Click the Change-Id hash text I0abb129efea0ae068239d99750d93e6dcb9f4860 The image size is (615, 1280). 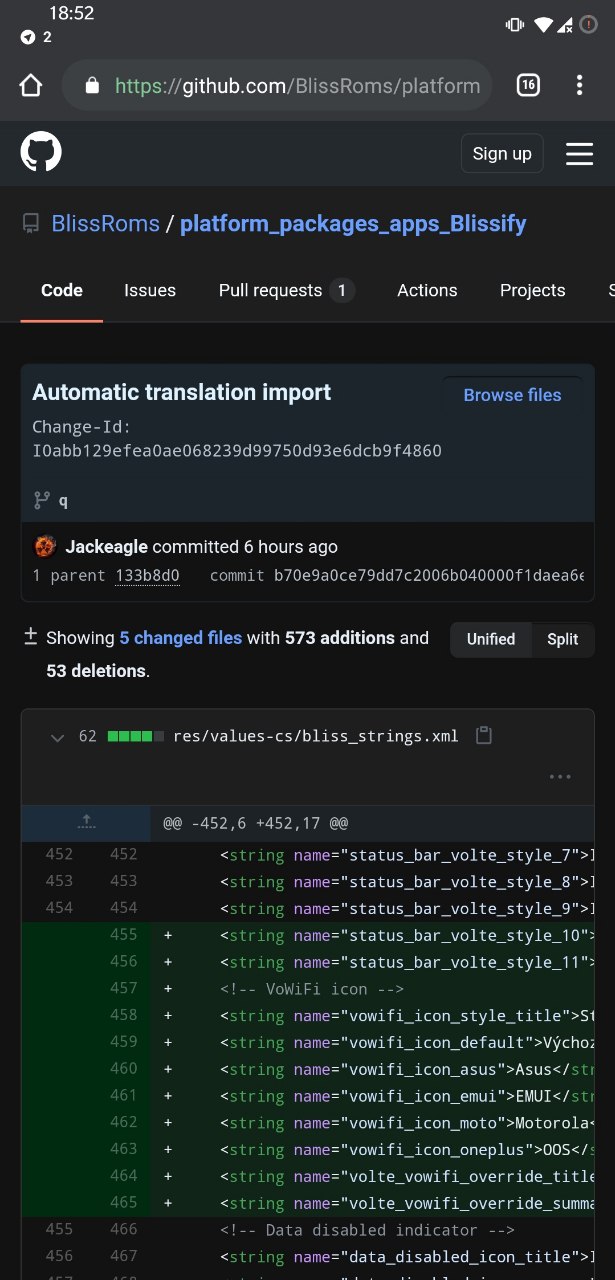point(237,451)
